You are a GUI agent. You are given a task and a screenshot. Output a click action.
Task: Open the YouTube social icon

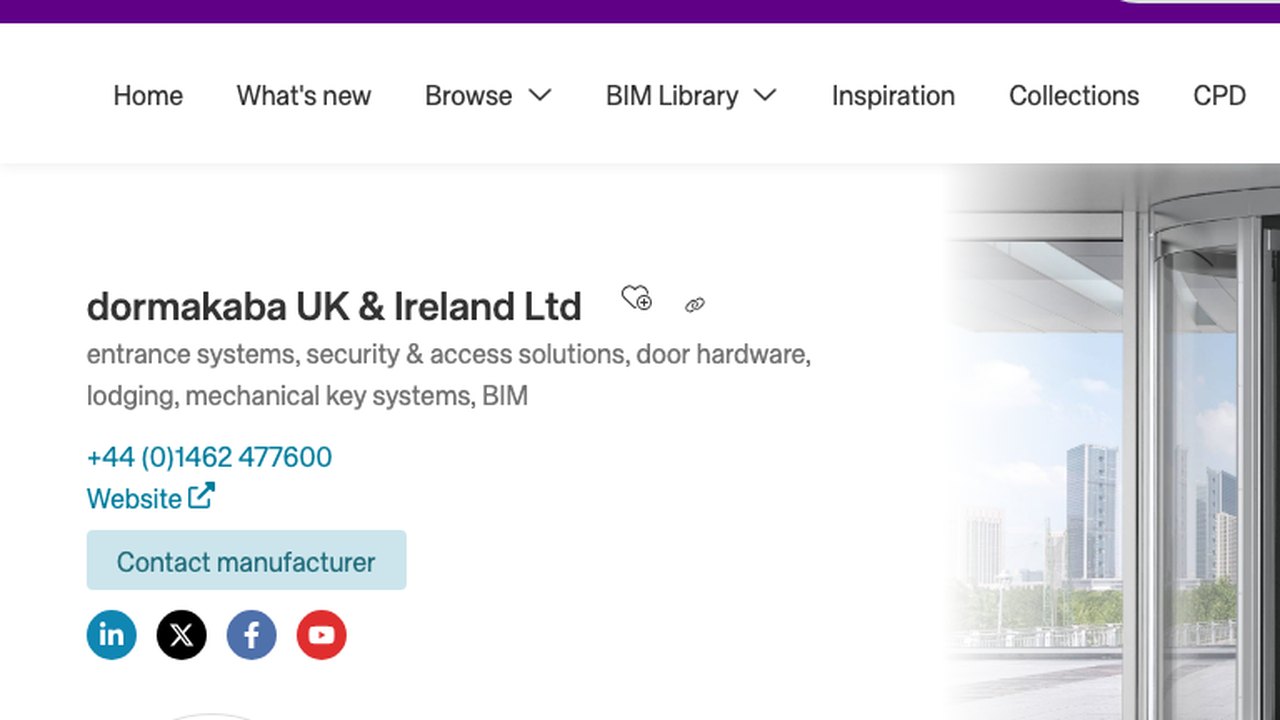pyautogui.click(x=322, y=635)
